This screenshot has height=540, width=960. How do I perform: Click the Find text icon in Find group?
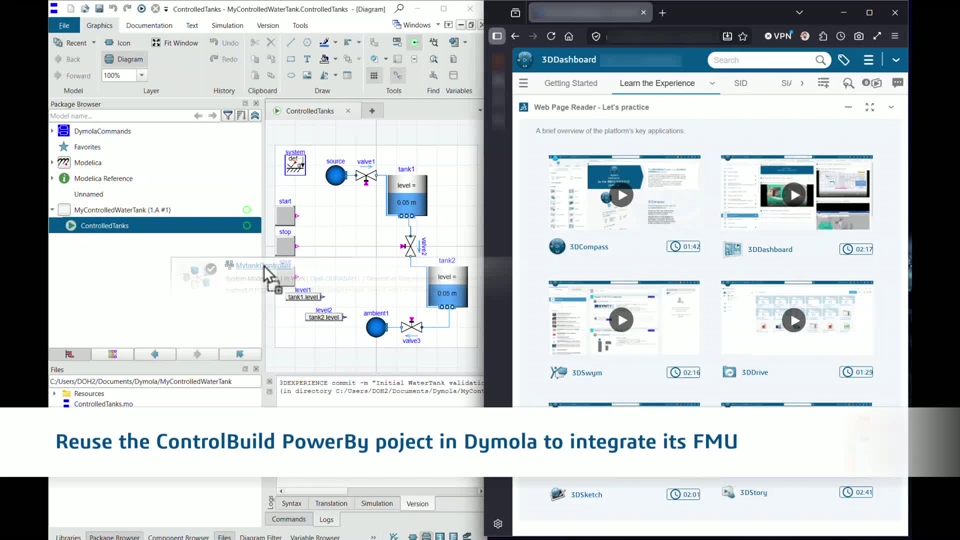point(433,42)
